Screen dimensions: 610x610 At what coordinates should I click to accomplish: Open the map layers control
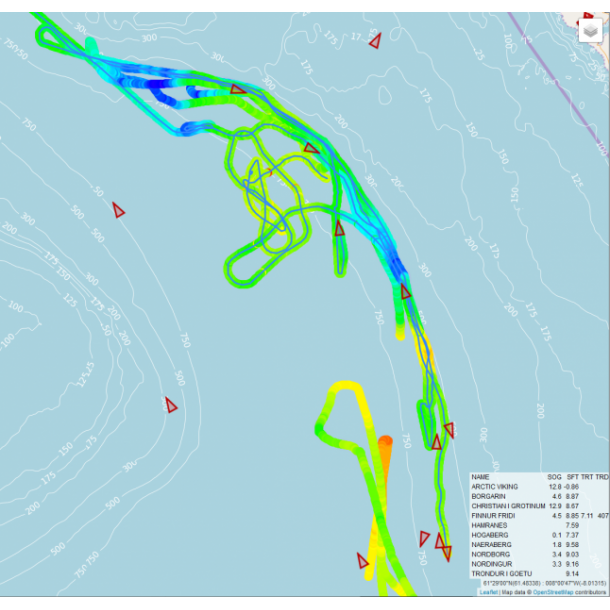coord(590,30)
